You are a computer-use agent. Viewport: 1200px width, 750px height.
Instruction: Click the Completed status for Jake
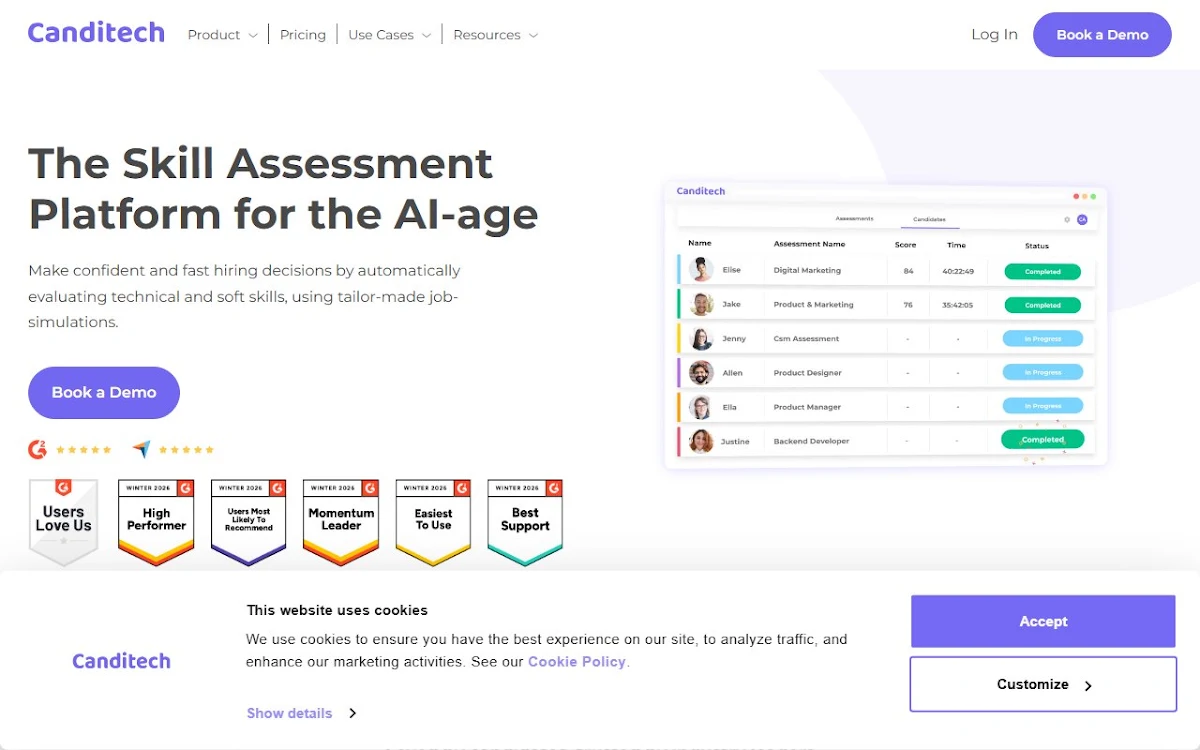tap(1042, 305)
